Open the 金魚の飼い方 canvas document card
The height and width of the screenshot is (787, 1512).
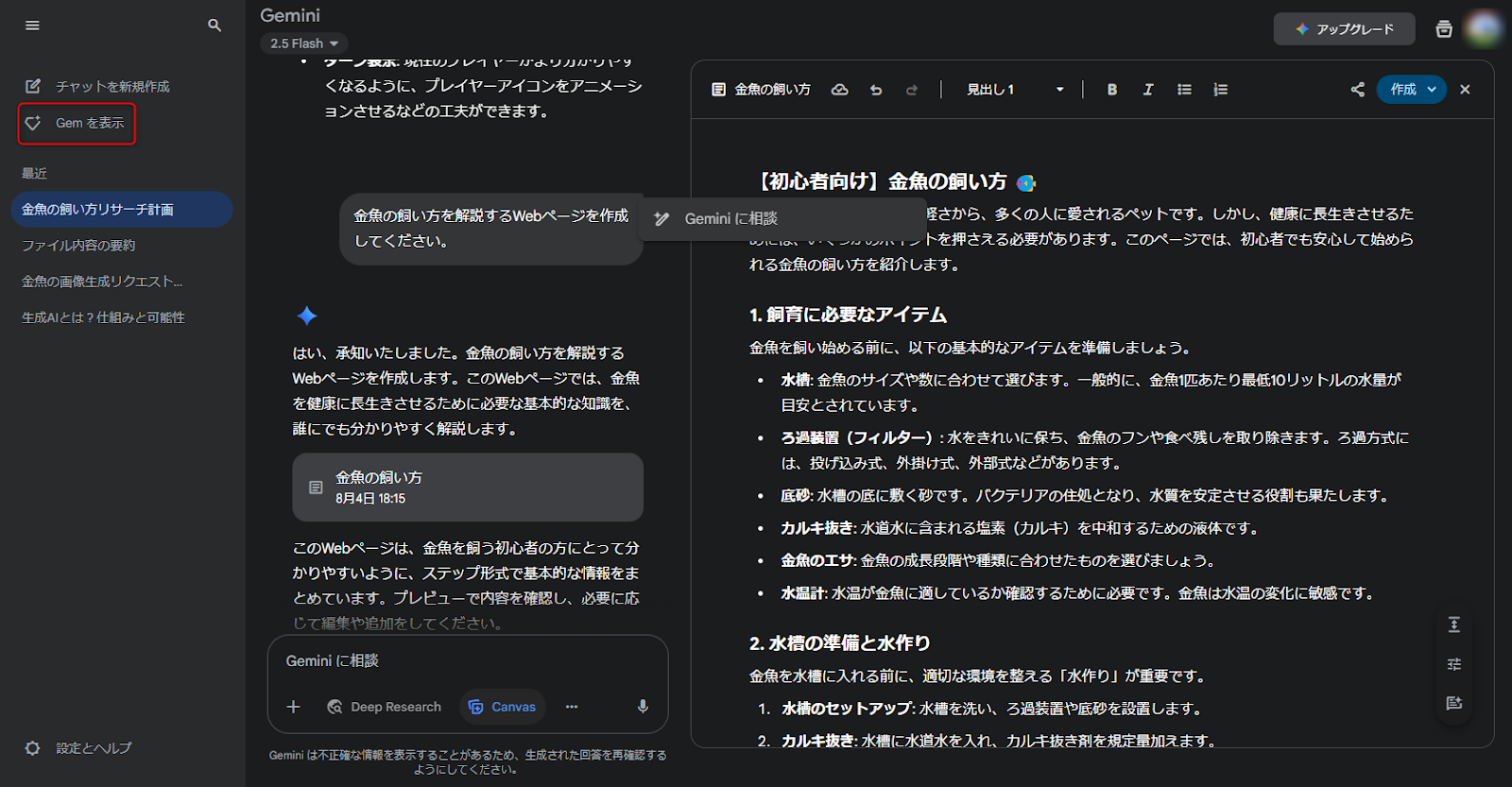[x=468, y=488]
